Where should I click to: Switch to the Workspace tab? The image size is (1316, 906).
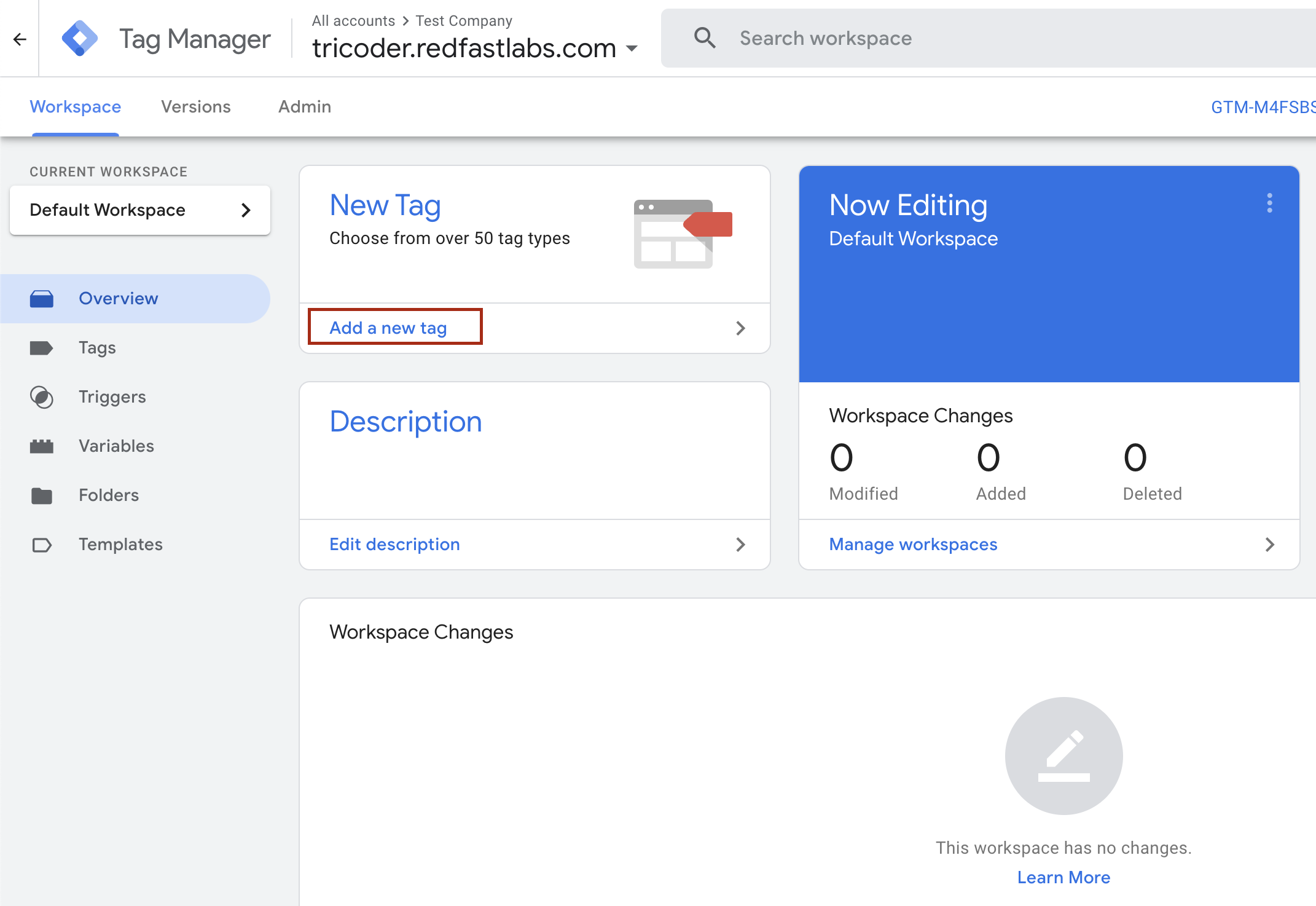point(76,107)
